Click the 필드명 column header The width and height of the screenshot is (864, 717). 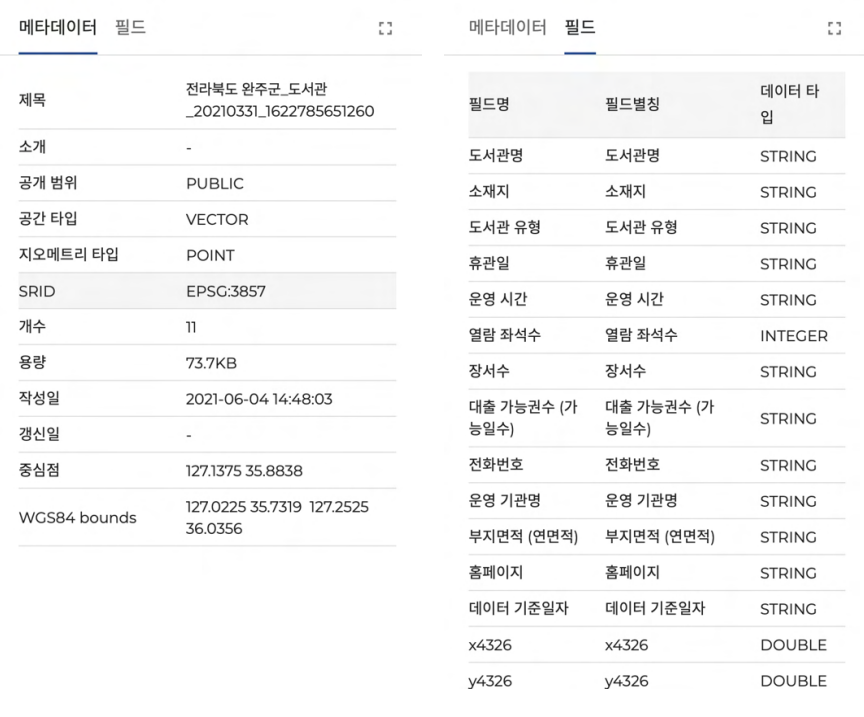point(490,103)
